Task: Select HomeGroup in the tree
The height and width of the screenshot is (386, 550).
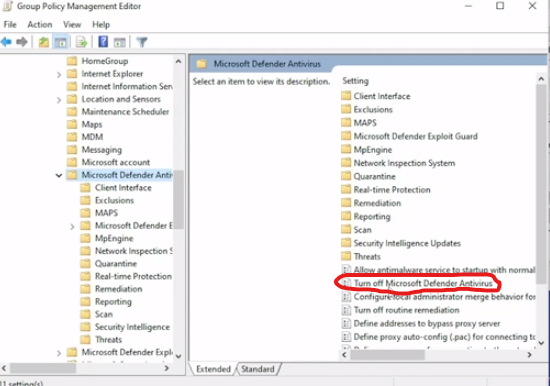Action: point(105,61)
